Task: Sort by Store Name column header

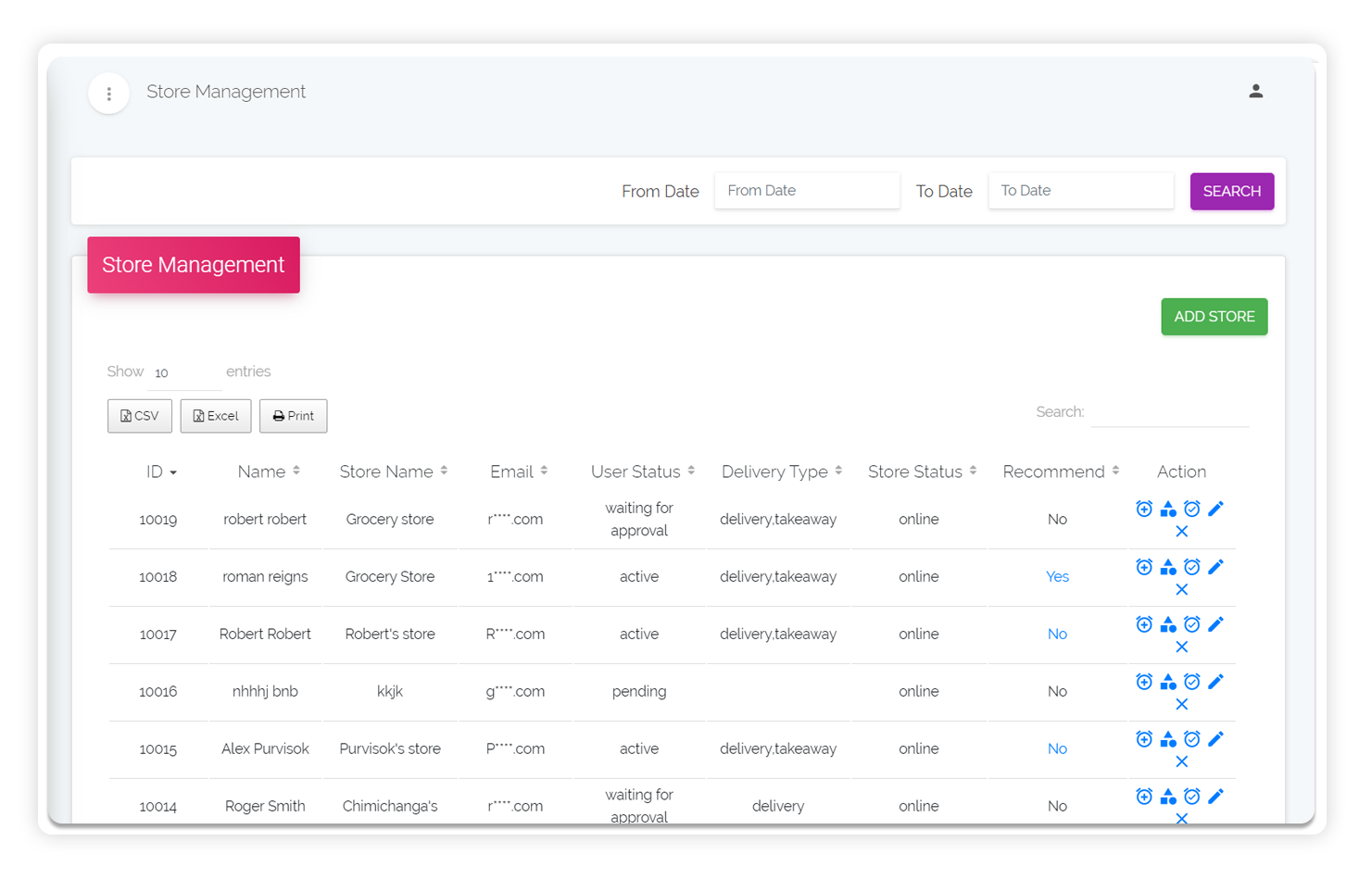Action: 394,472
